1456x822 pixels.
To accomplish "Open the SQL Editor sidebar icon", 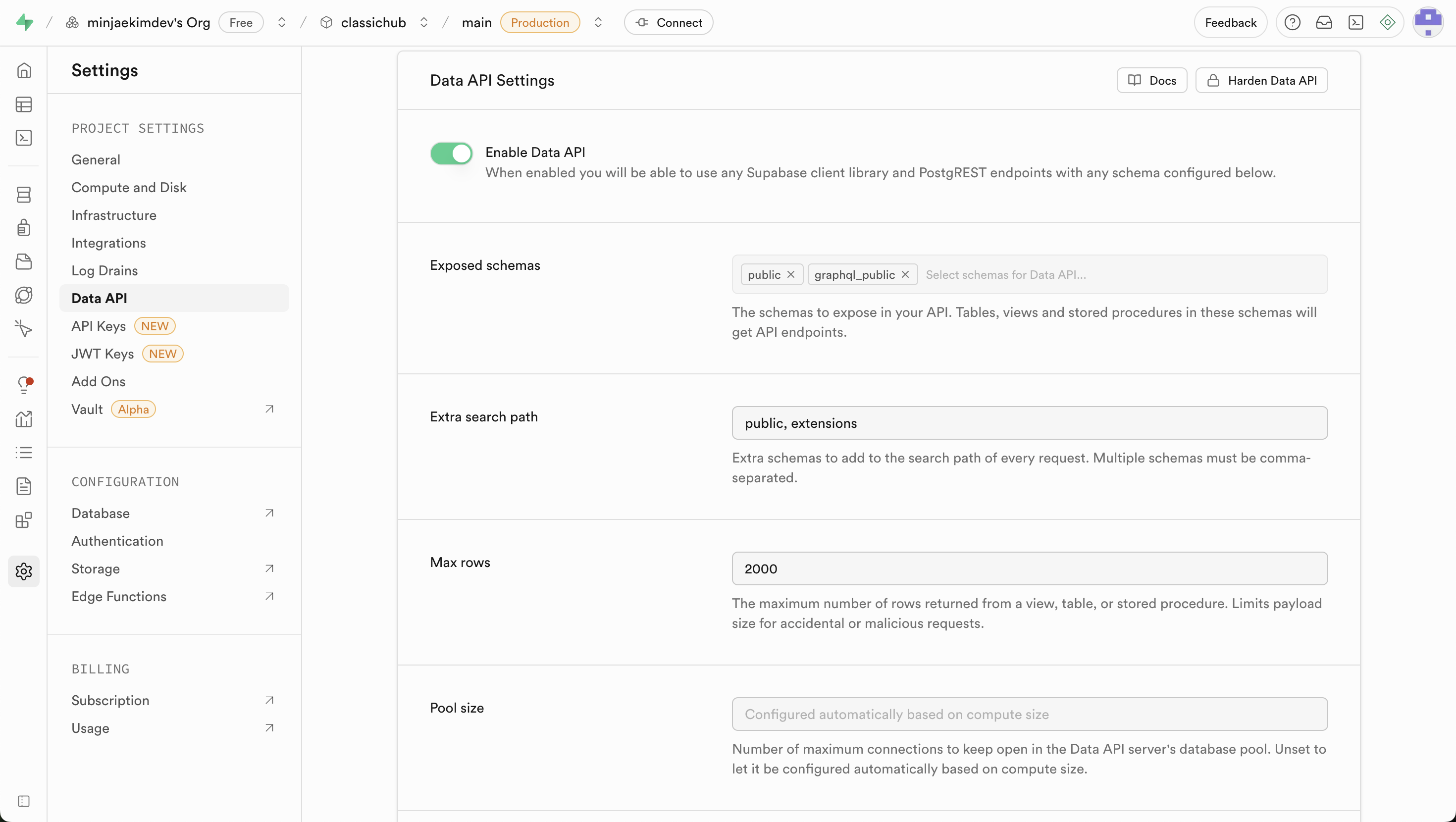I will (x=24, y=138).
